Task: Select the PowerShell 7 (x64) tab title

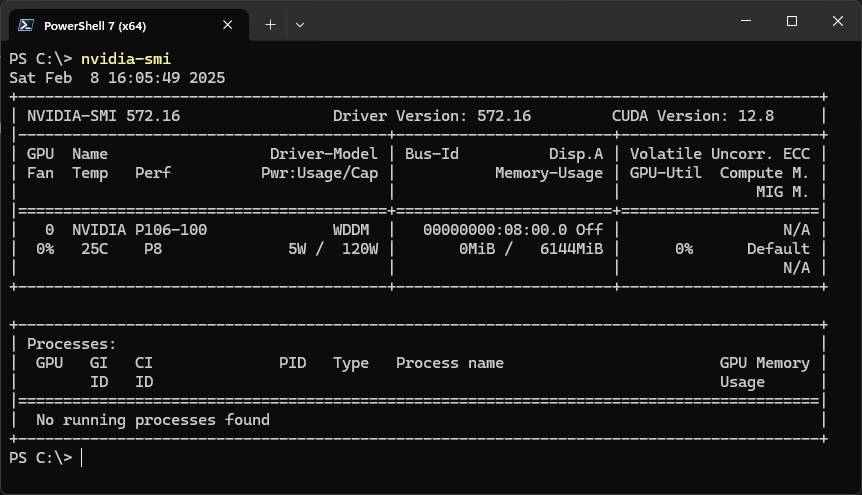Action: (x=95, y=25)
